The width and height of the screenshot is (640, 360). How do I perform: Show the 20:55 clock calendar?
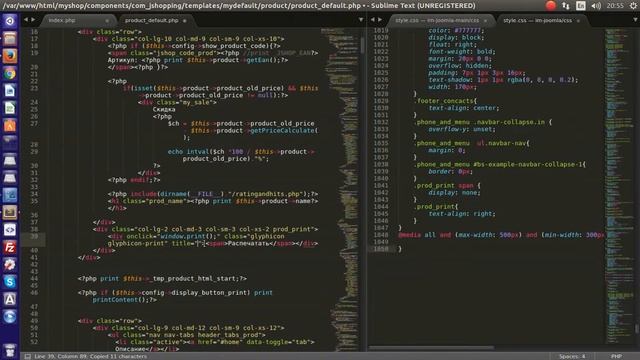click(615, 5)
